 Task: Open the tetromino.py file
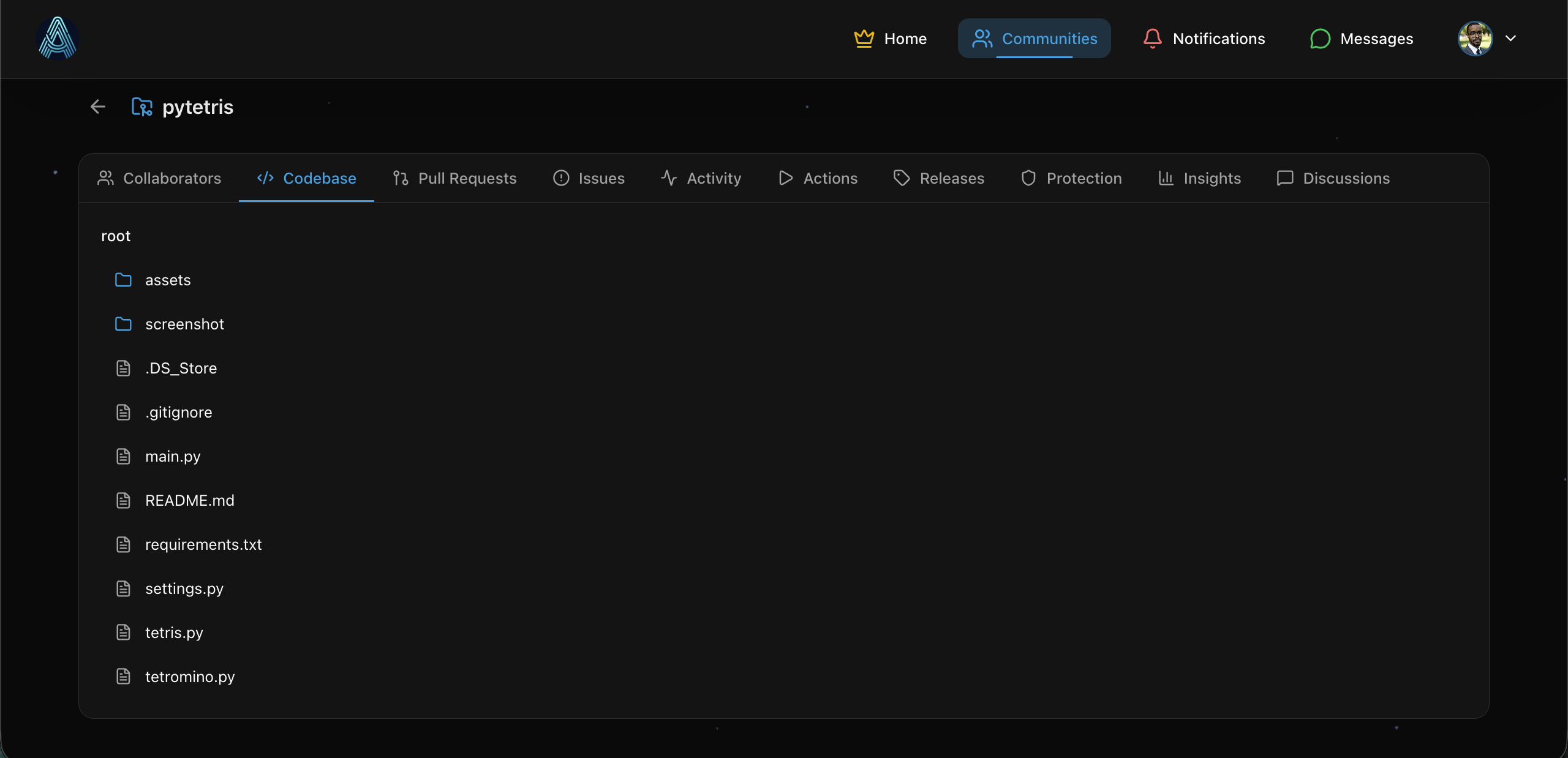point(190,677)
